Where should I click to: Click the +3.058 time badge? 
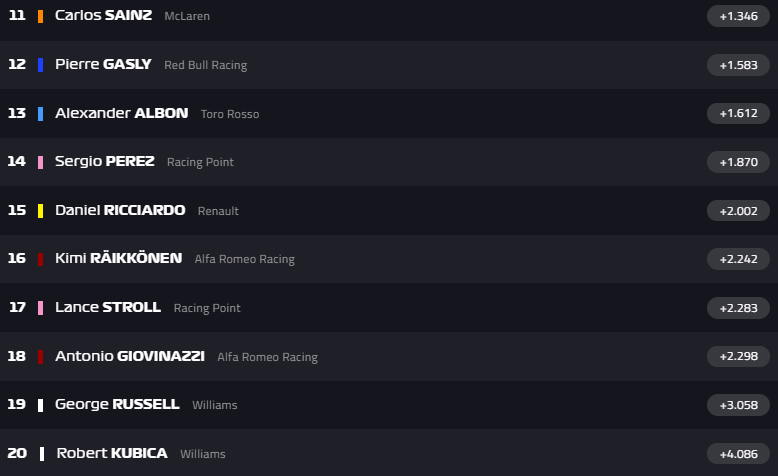click(738, 405)
